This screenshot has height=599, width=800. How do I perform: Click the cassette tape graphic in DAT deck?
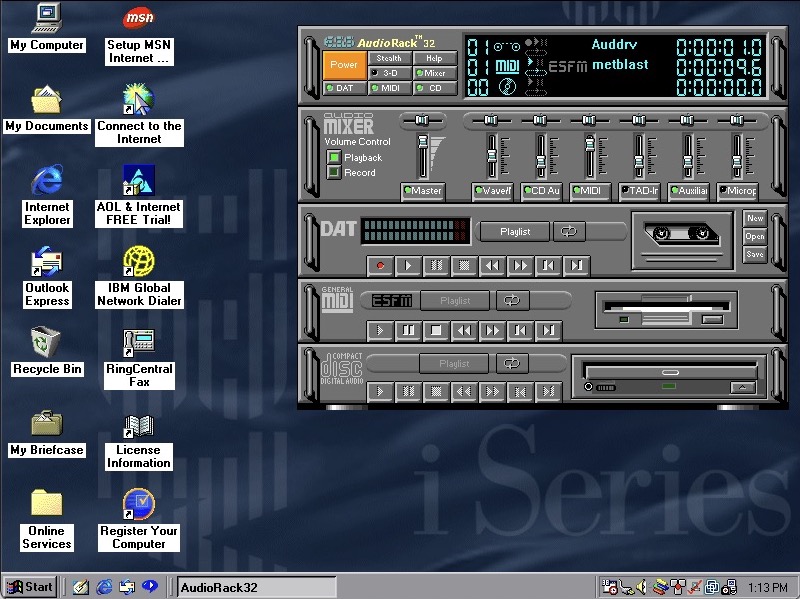click(680, 234)
